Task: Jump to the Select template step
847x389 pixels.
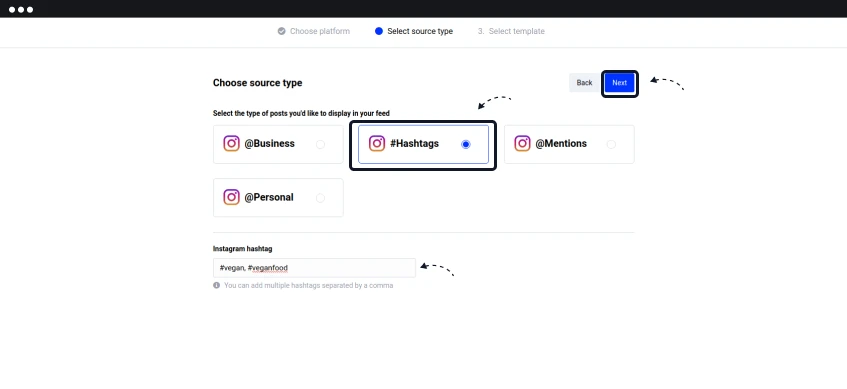Action: point(511,31)
